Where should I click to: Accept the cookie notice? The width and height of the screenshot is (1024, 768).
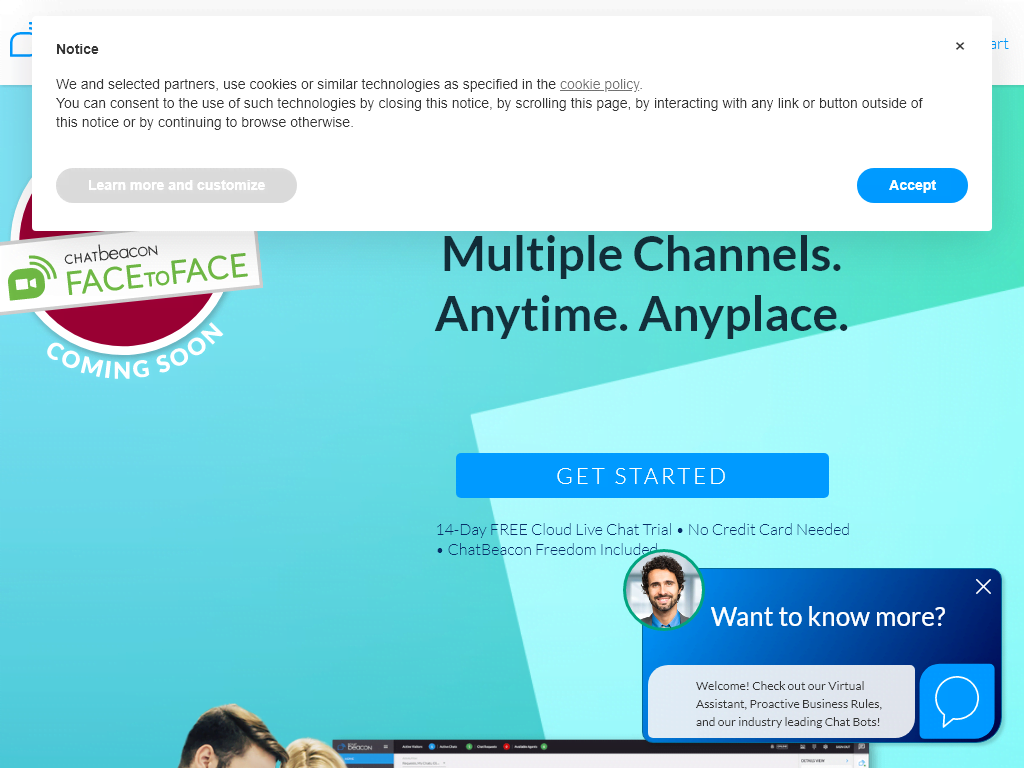(x=911, y=185)
